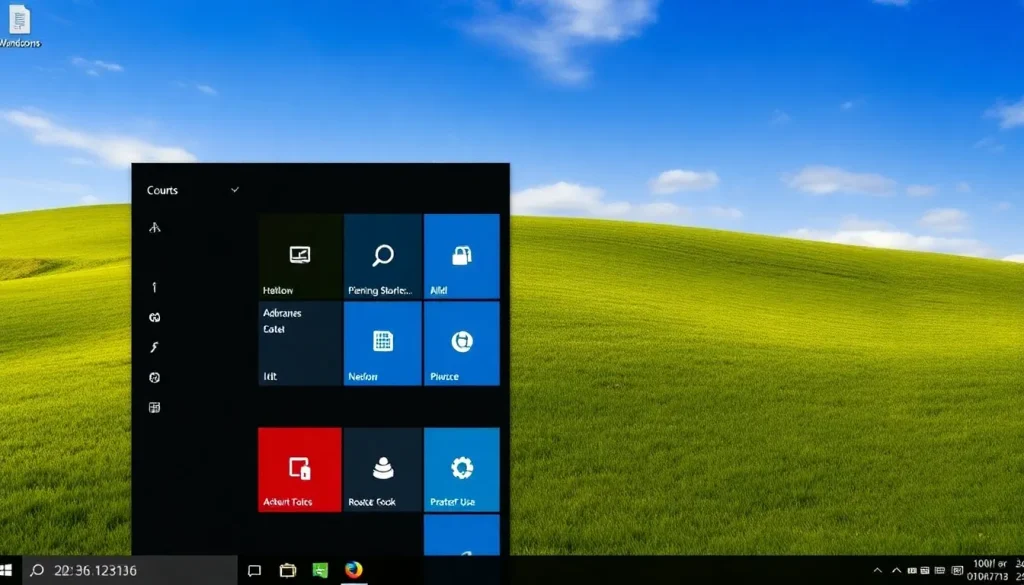Select the Wandoons desktop file icon

[20, 27]
